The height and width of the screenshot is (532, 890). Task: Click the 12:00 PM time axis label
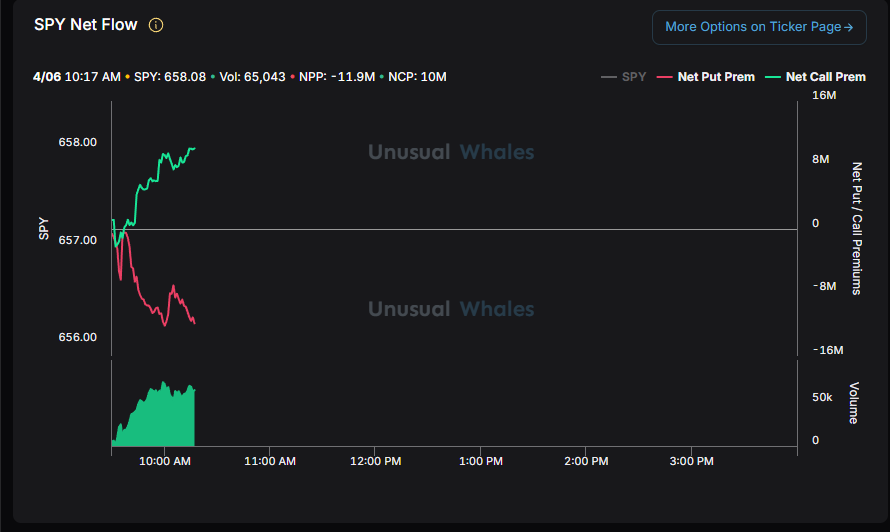point(375,461)
